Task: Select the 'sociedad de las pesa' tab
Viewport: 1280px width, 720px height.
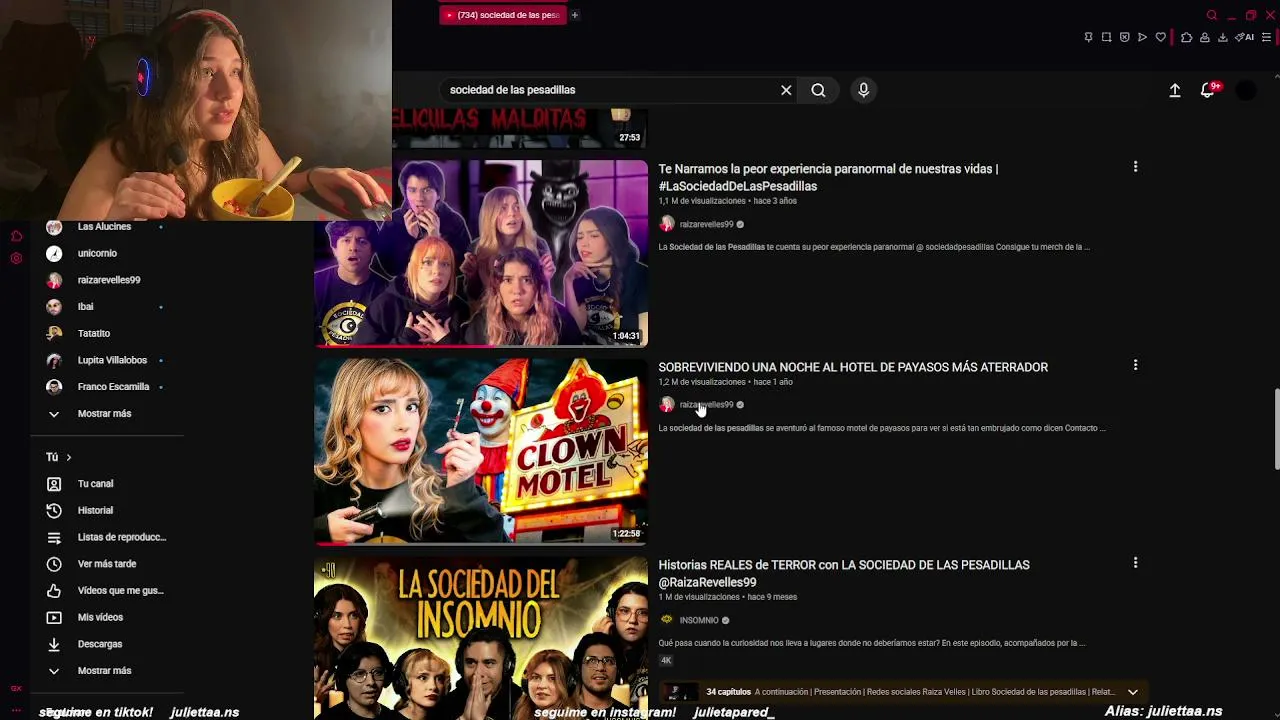Action: pos(503,15)
